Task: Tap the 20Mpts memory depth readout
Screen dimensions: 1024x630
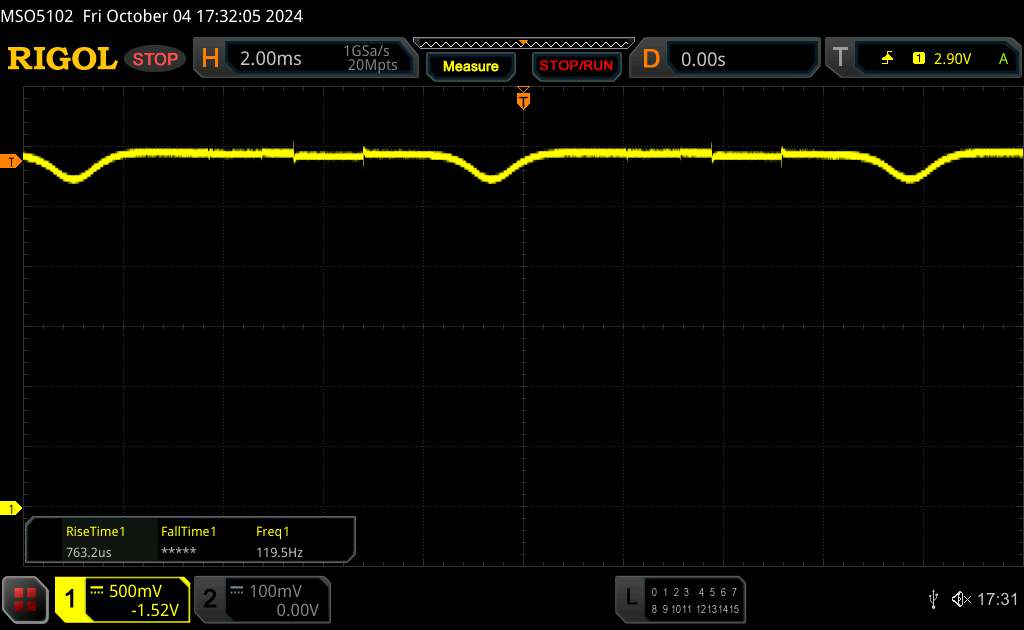Action: pyautogui.click(x=372, y=65)
